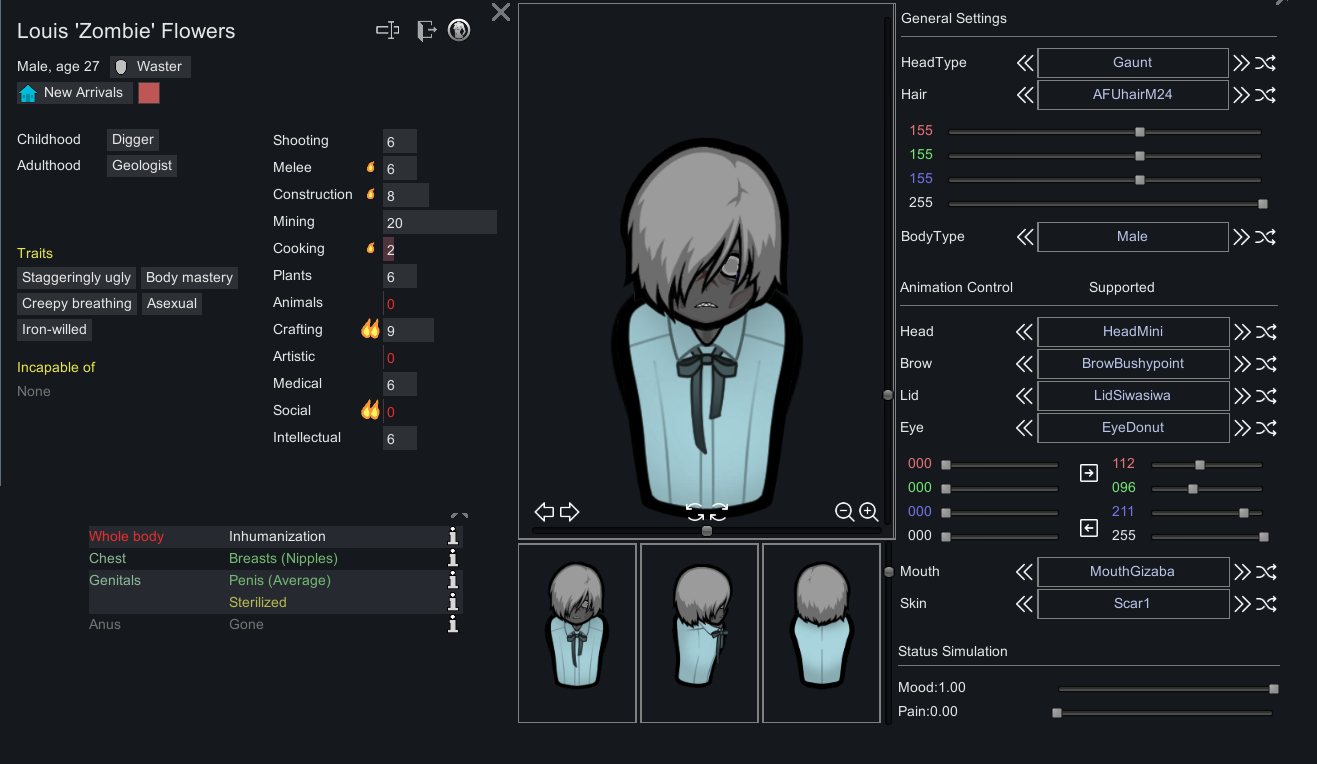Image resolution: width=1317 pixels, height=764 pixels.
Task: Click the Body mastery trait
Action: coord(189,278)
